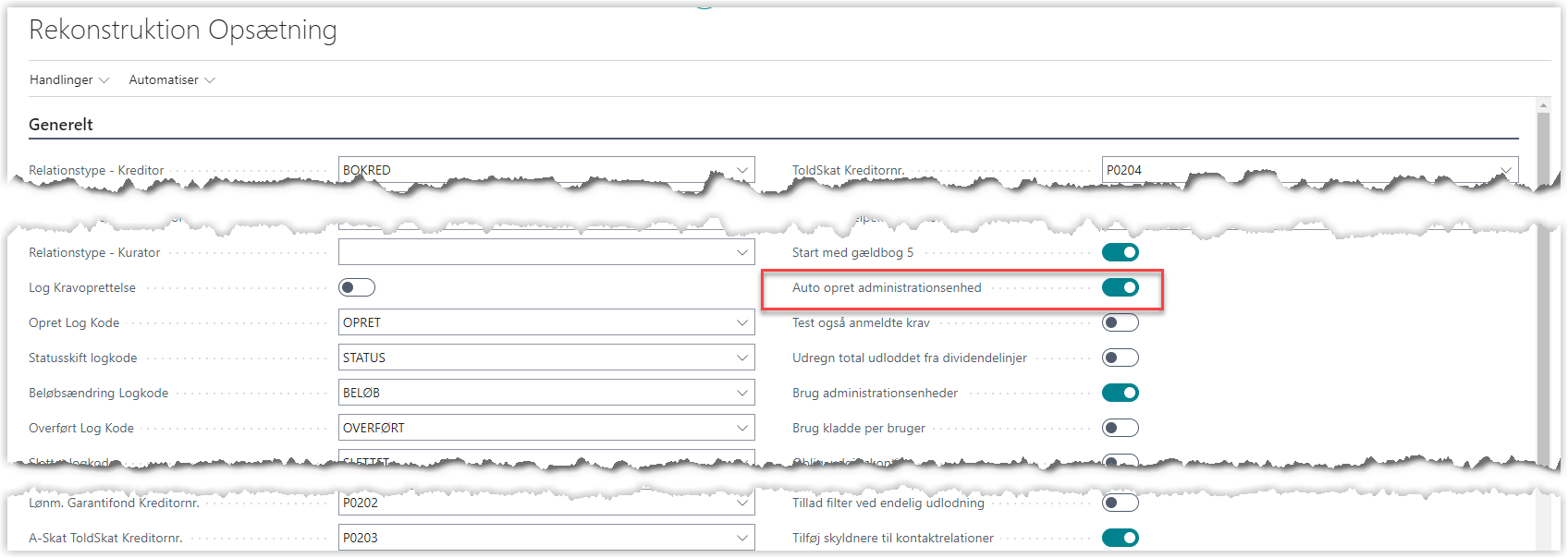Toggle Udregn total udloddet fra dividendelinjer
This screenshot has width=1568, height=558.
1120,358
